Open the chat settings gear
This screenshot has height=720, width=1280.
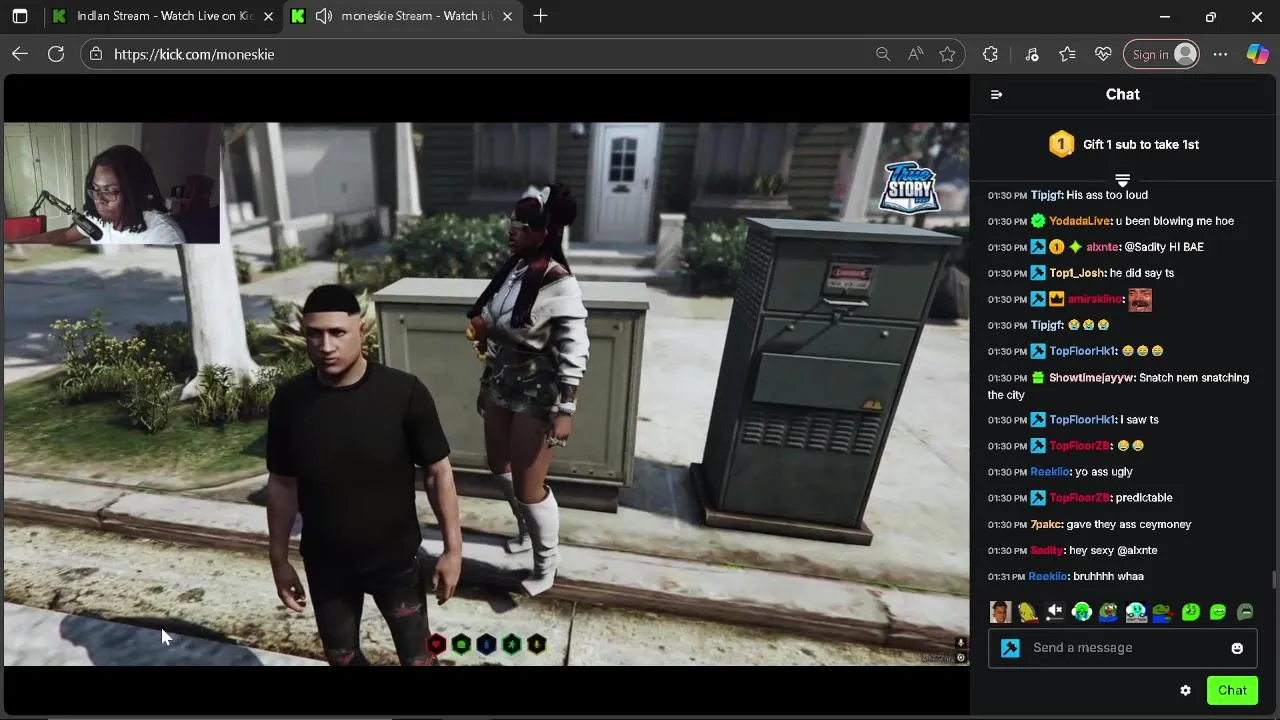click(x=1185, y=690)
